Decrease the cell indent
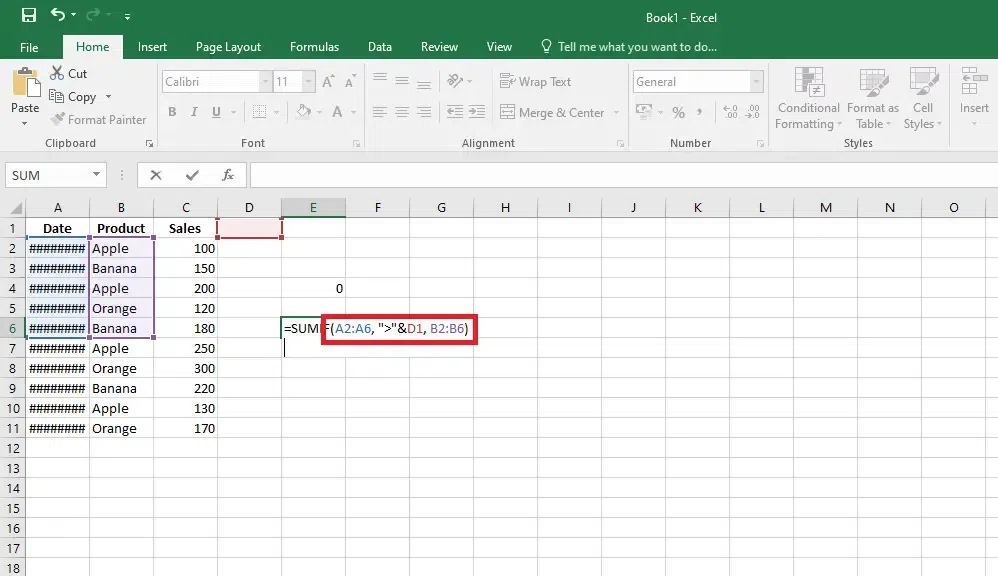The image size is (998, 576). pyautogui.click(x=454, y=112)
